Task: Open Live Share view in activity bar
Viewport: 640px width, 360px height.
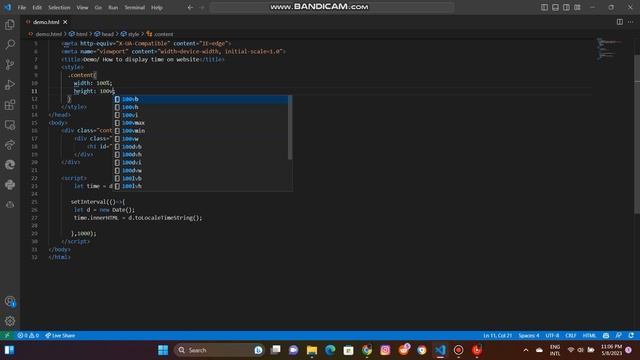Action: (x=10, y=144)
